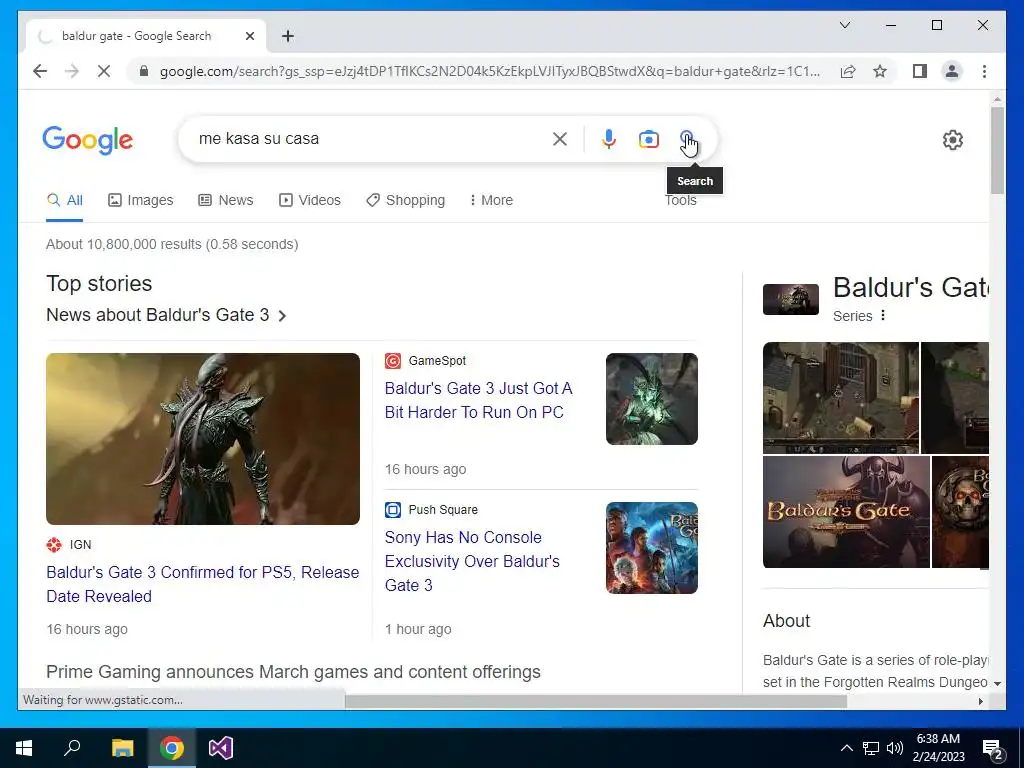Open taskbar search

pos(72,748)
